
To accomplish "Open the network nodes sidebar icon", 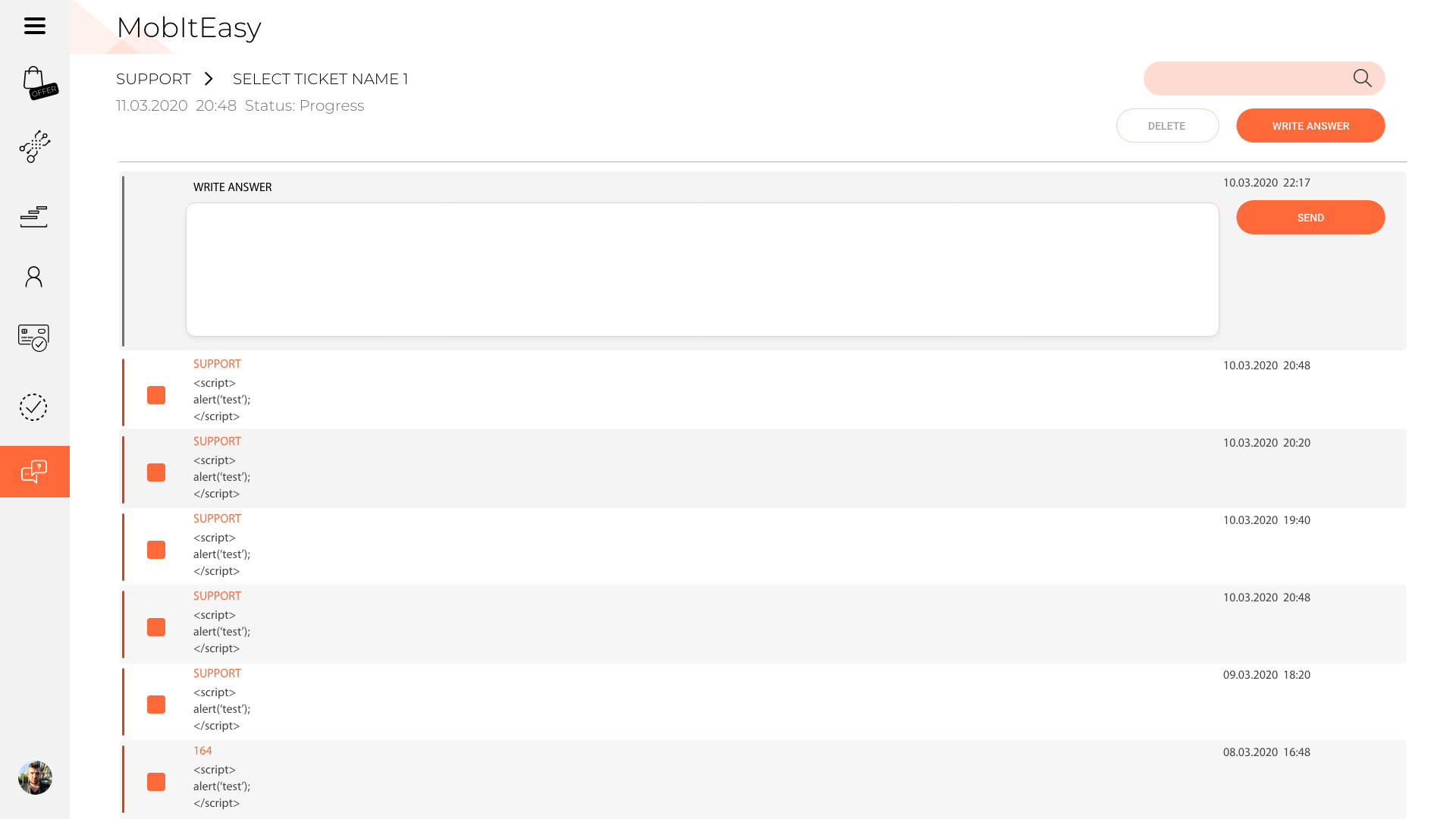I will pyautogui.click(x=35, y=146).
